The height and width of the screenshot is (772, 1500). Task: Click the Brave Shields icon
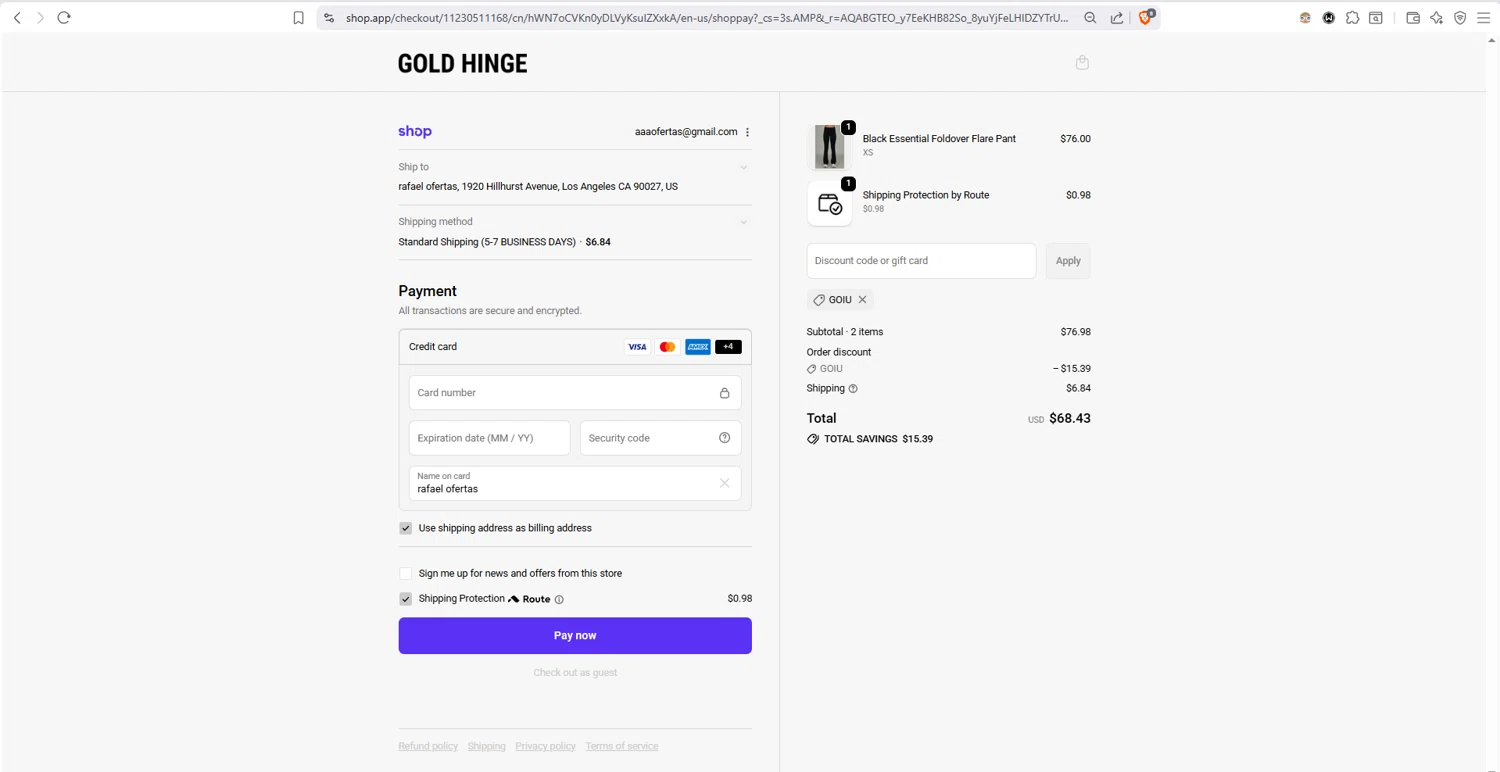pyautogui.click(x=1146, y=17)
